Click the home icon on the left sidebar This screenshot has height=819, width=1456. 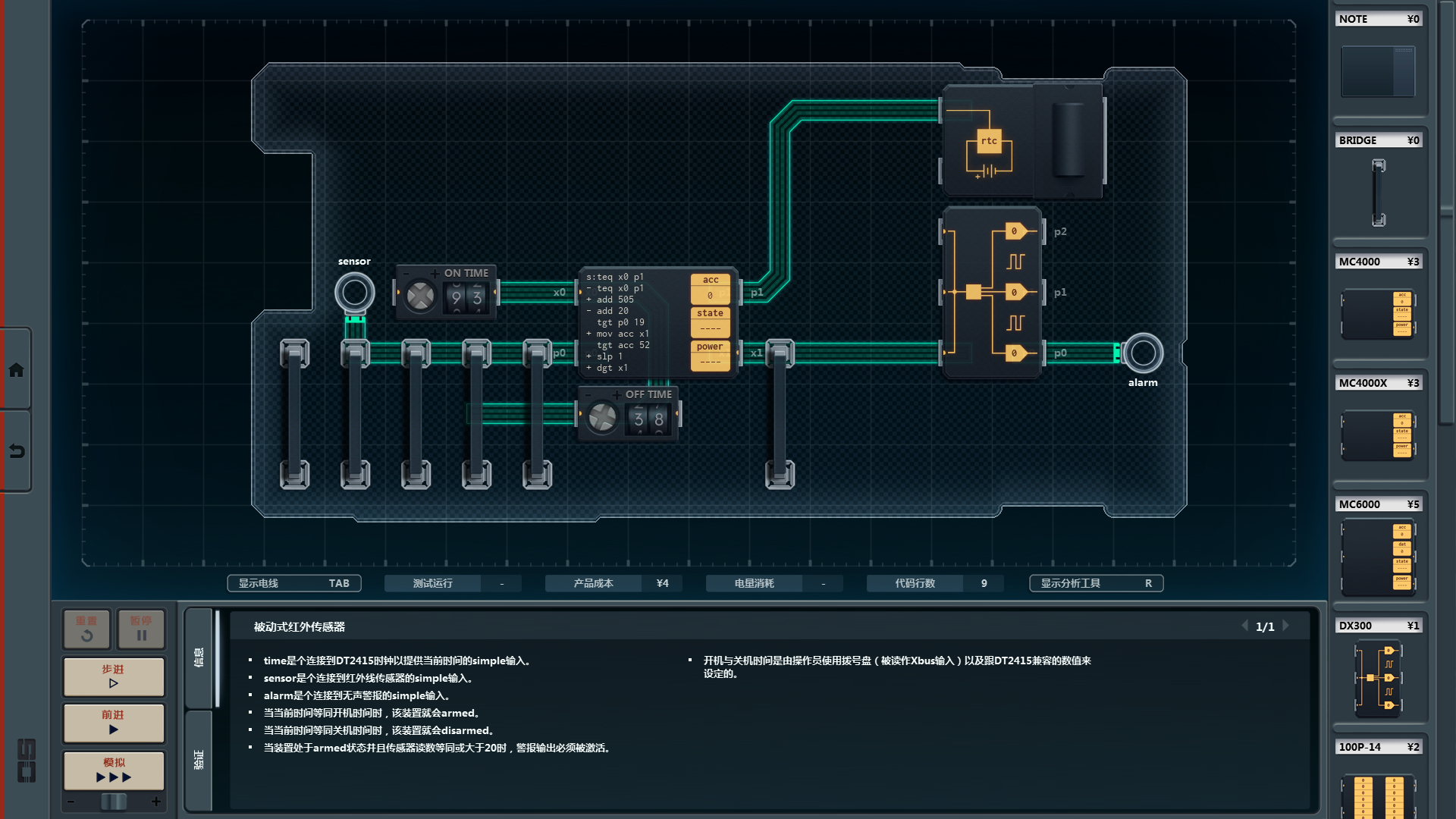click(16, 370)
